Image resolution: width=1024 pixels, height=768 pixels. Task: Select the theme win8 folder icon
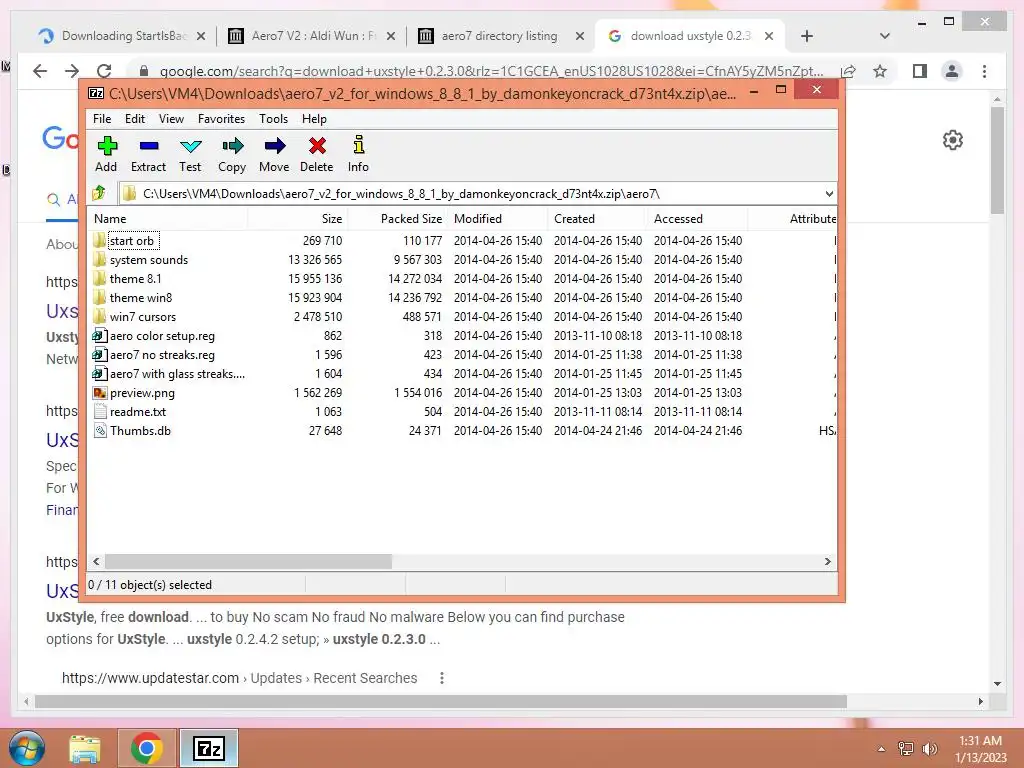point(99,297)
